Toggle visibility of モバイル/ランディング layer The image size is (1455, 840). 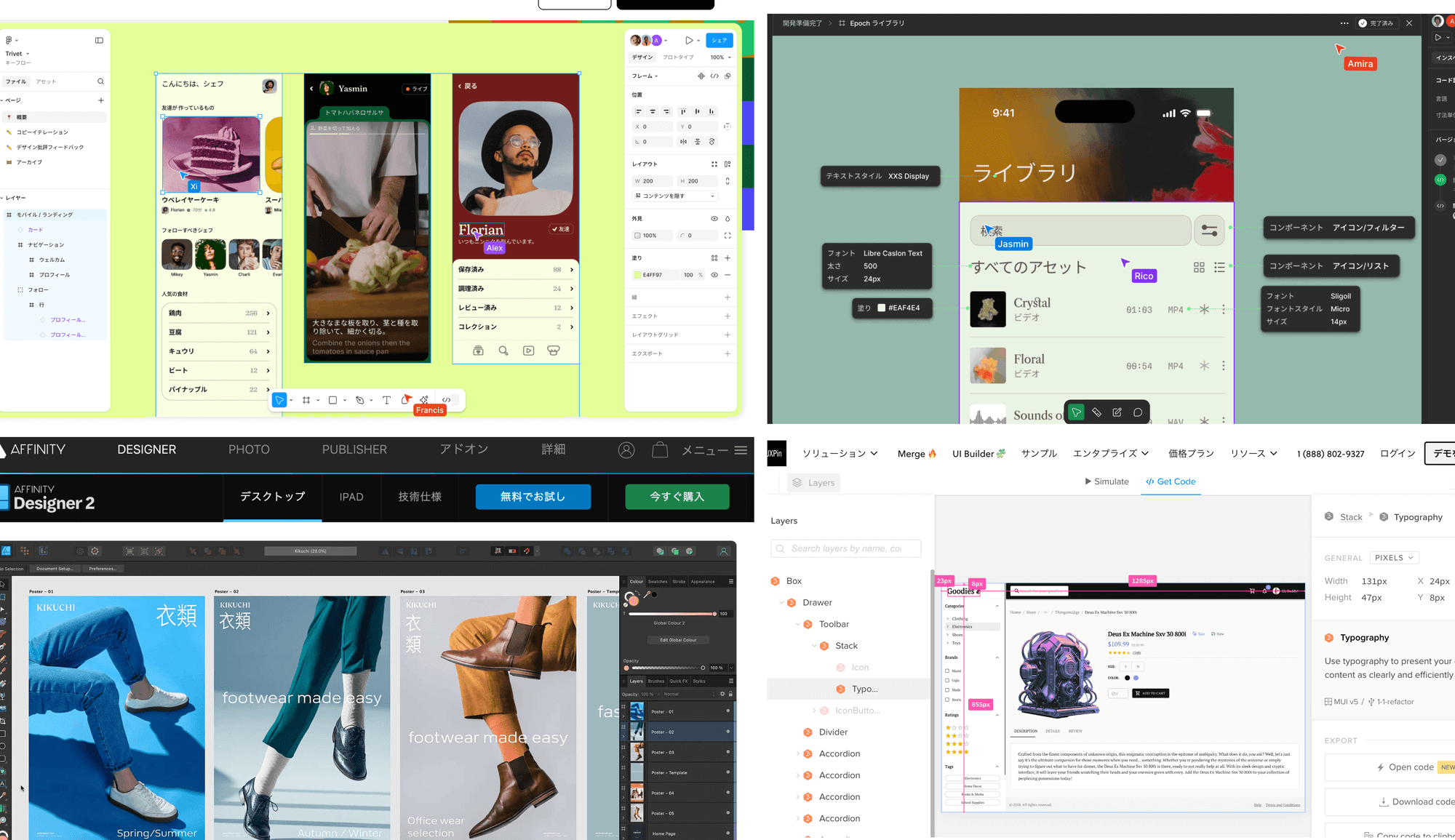[x=100, y=214]
